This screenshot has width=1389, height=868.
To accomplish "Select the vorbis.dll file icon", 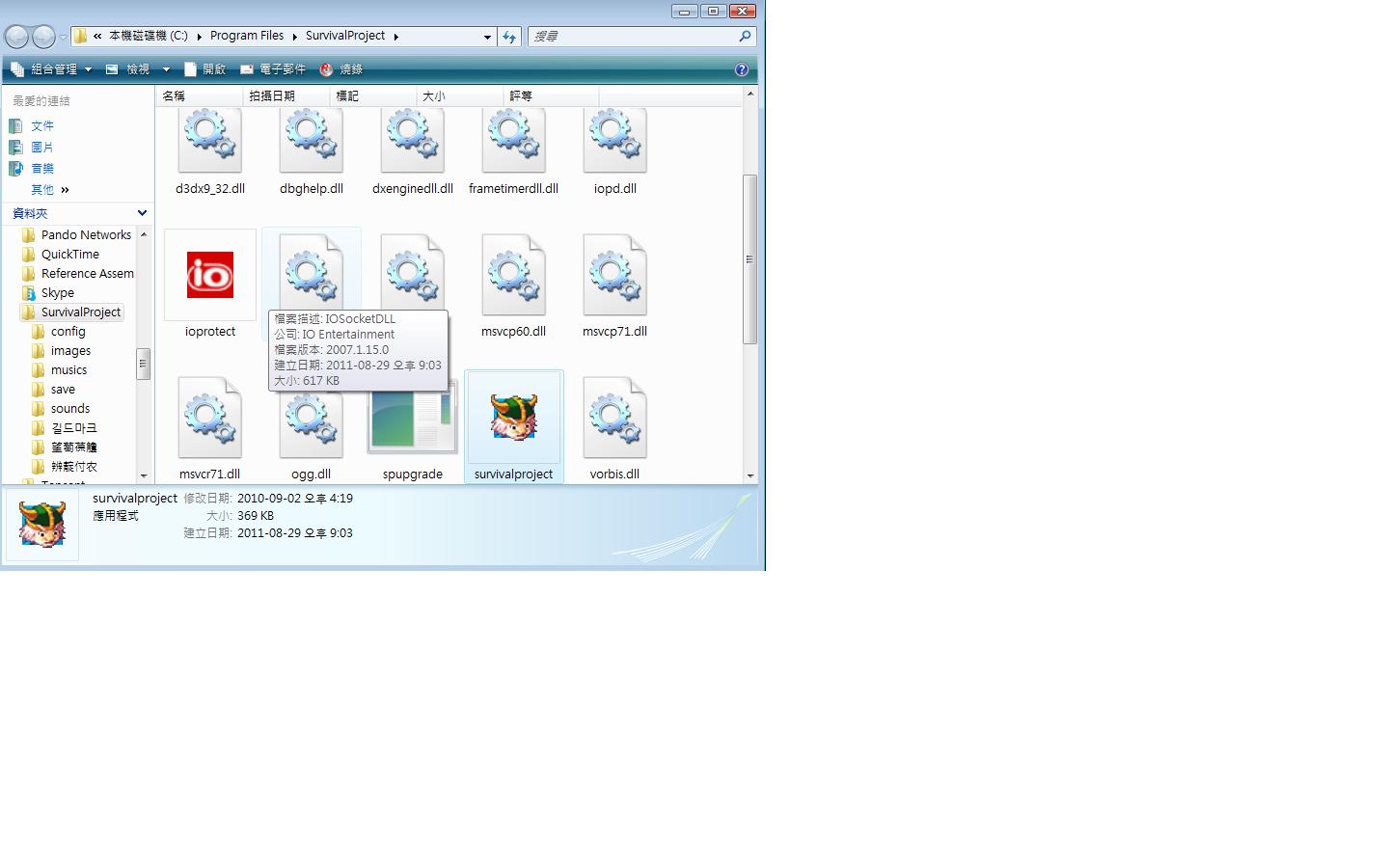I will click(x=614, y=418).
